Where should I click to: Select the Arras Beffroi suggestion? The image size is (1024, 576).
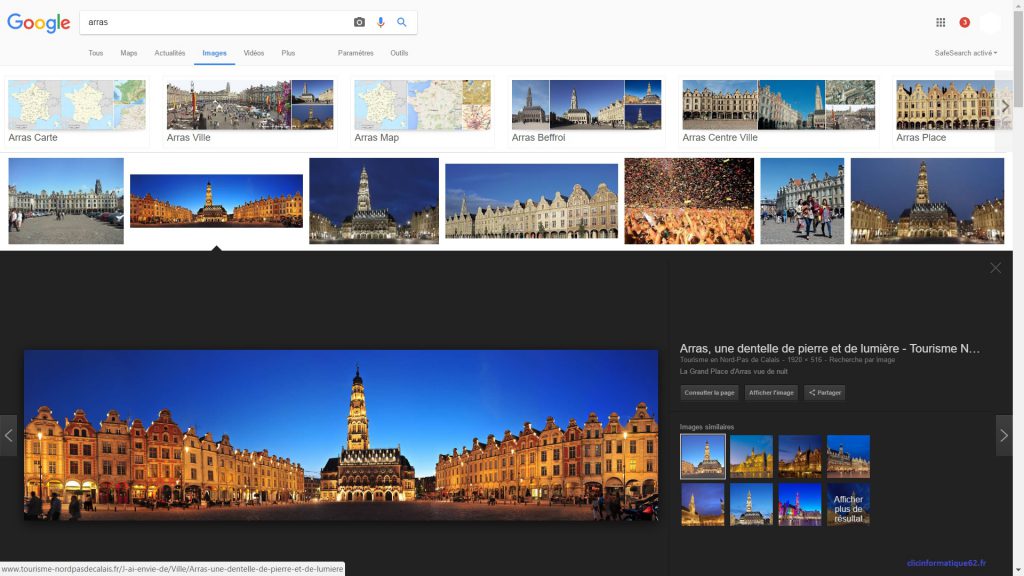coord(586,111)
